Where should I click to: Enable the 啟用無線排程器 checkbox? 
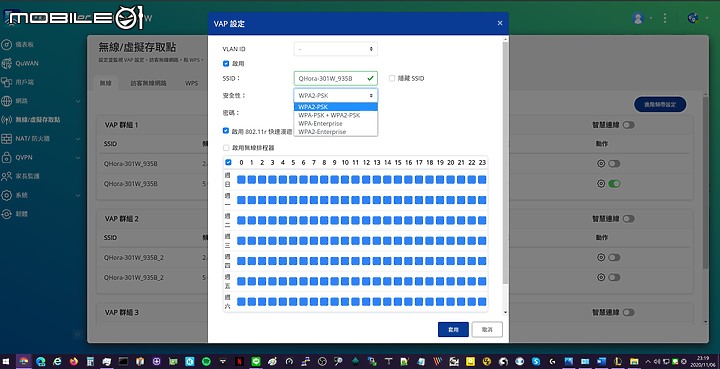(225, 148)
